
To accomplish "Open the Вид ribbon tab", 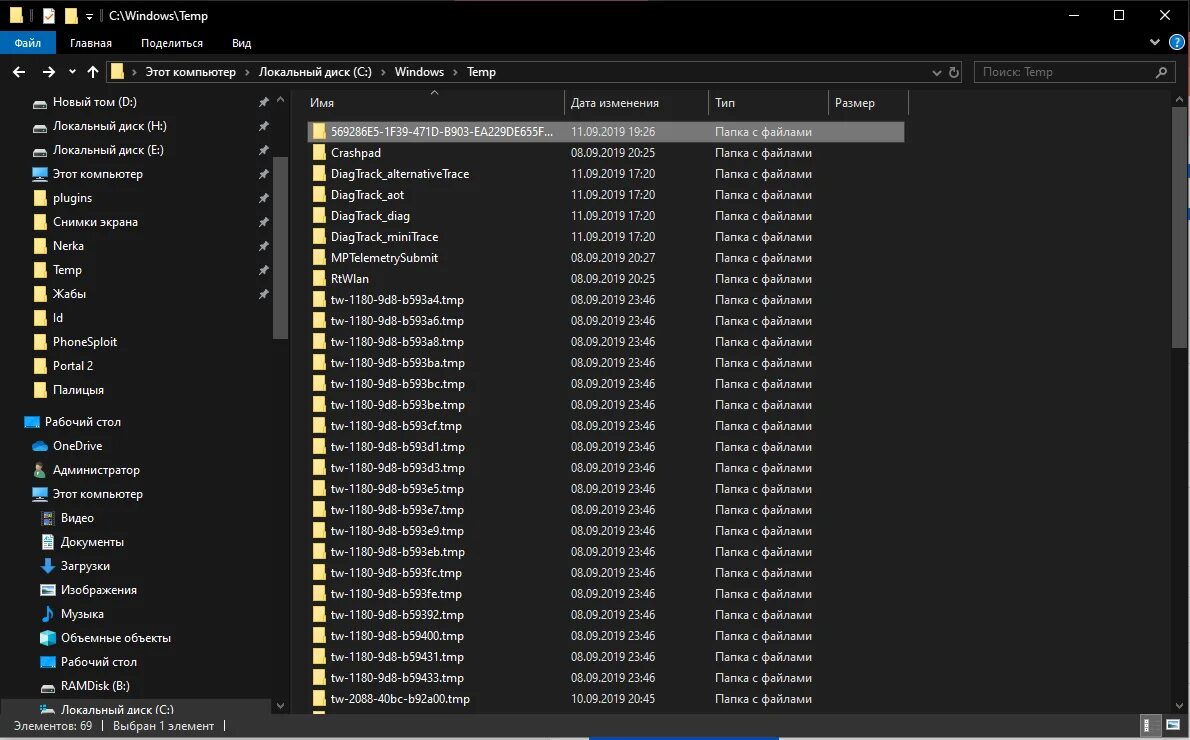I will pos(241,43).
